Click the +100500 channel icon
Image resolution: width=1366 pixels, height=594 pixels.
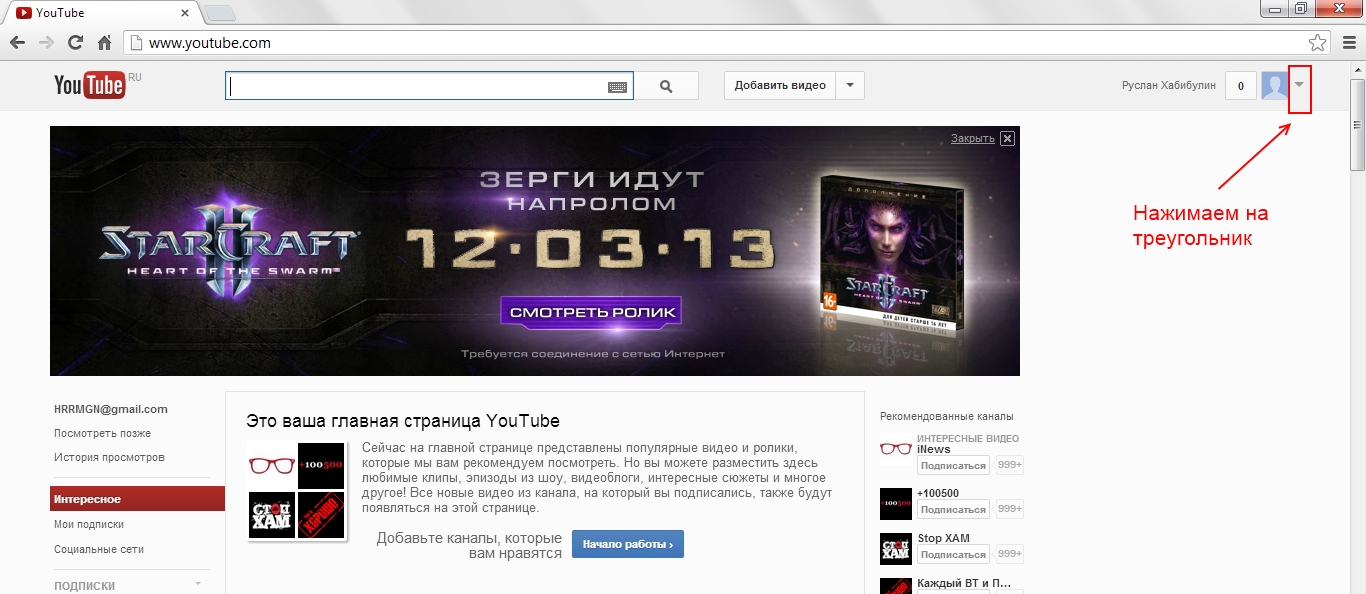tap(896, 504)
